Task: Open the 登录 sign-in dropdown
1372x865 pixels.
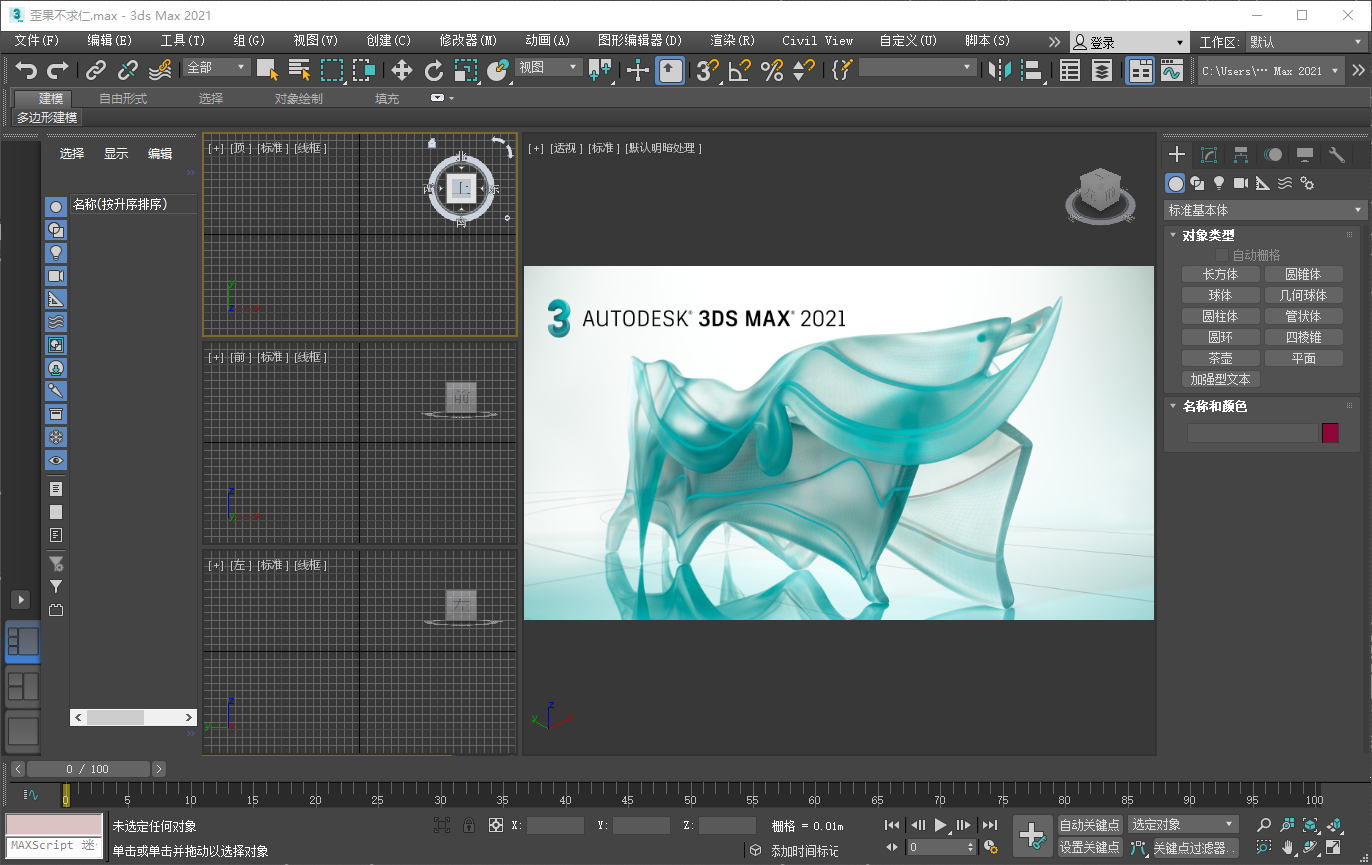Action: click(1128, 42)
